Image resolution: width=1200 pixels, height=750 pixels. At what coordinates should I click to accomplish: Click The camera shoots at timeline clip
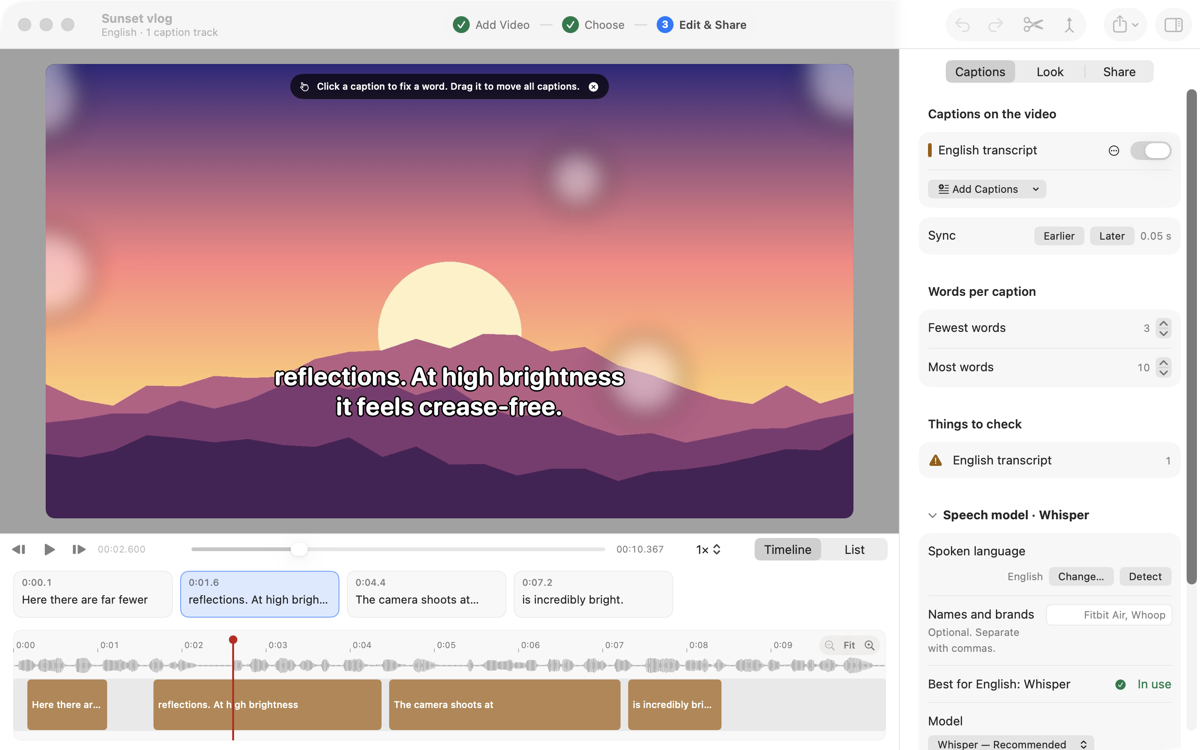[x=505, y=705]
